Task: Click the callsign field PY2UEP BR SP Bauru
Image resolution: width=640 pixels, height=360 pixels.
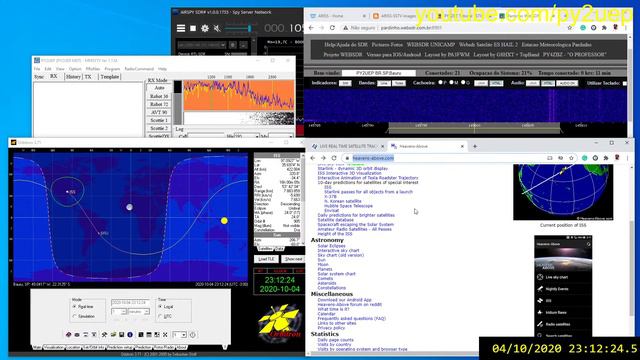Action: 379,73
